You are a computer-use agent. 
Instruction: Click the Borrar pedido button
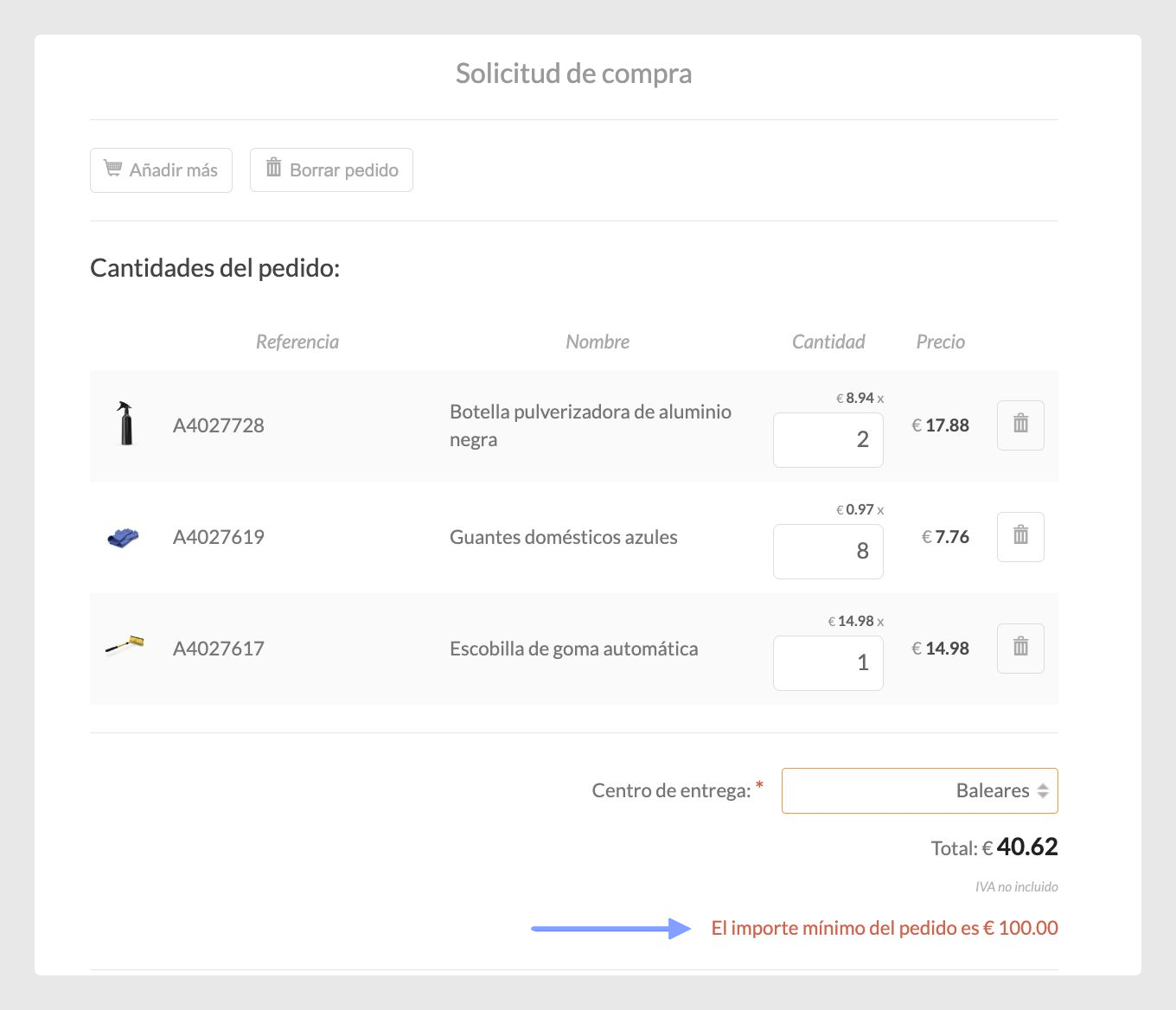tap(331, 169)
